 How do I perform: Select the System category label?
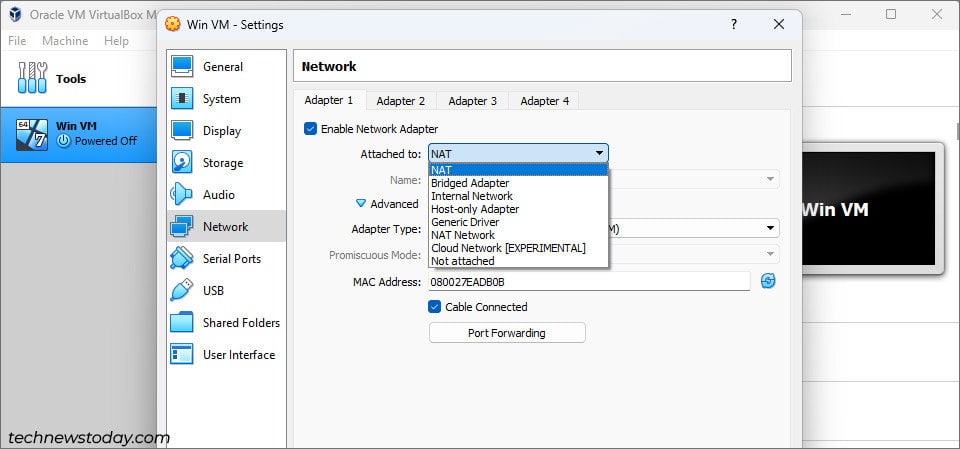pos(222,99)
